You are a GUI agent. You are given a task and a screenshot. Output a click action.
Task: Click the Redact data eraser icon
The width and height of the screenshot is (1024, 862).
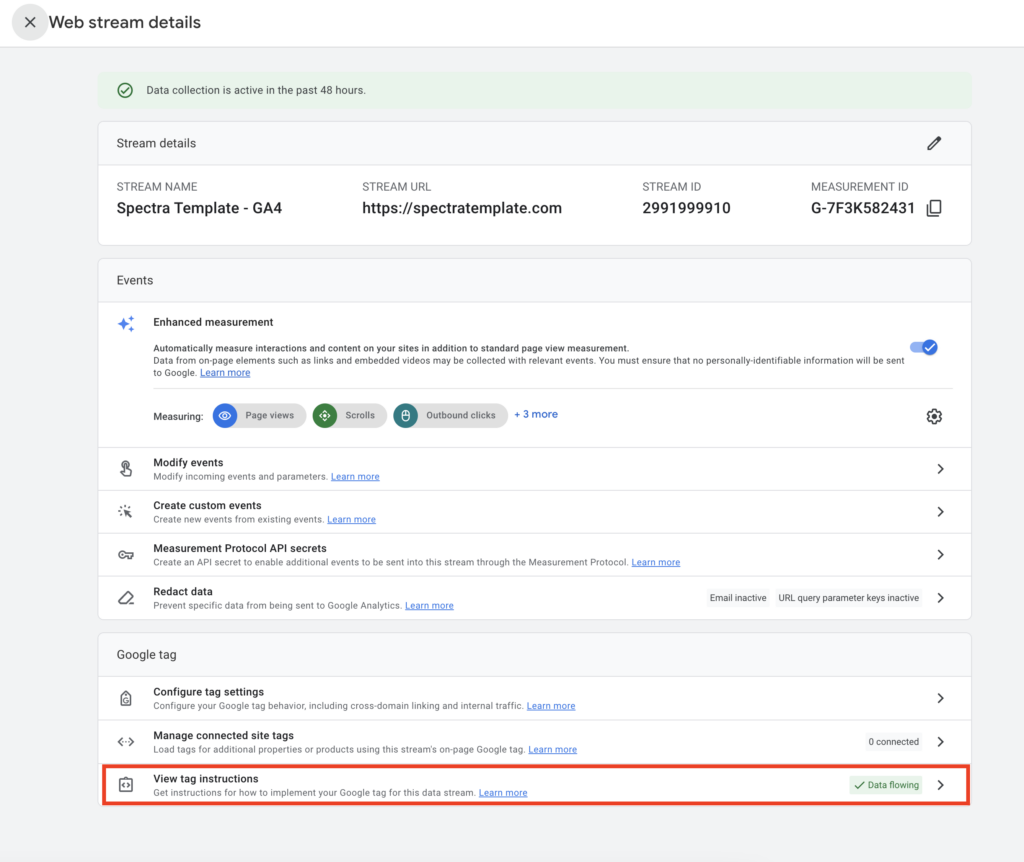(x=126, y=598)
